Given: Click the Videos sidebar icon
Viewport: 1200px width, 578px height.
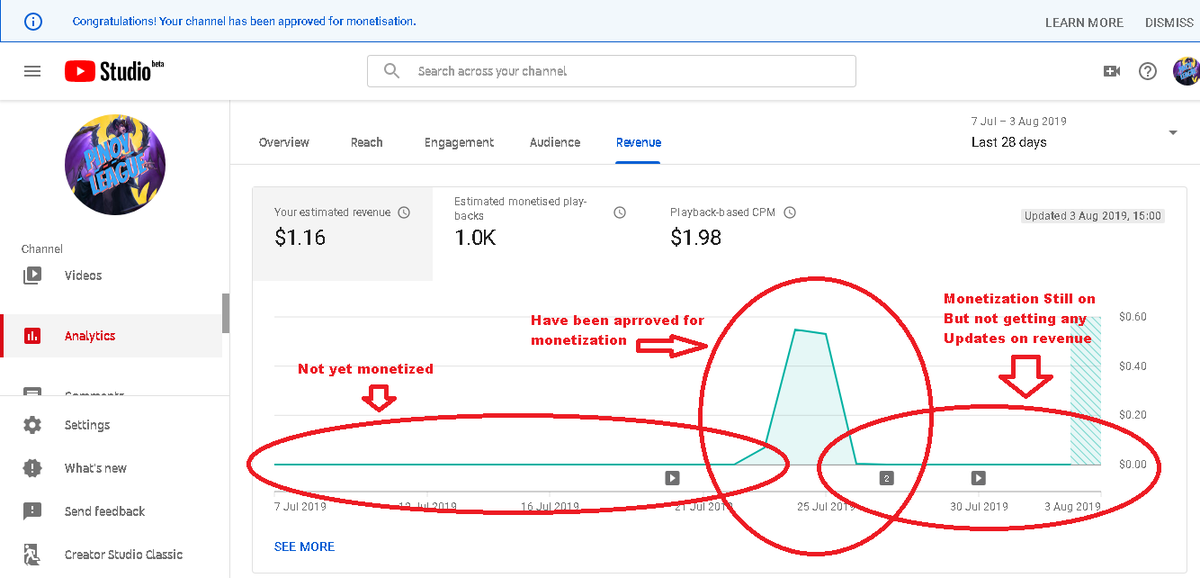Looking at the screenshot, I should [x=32, y=275].
